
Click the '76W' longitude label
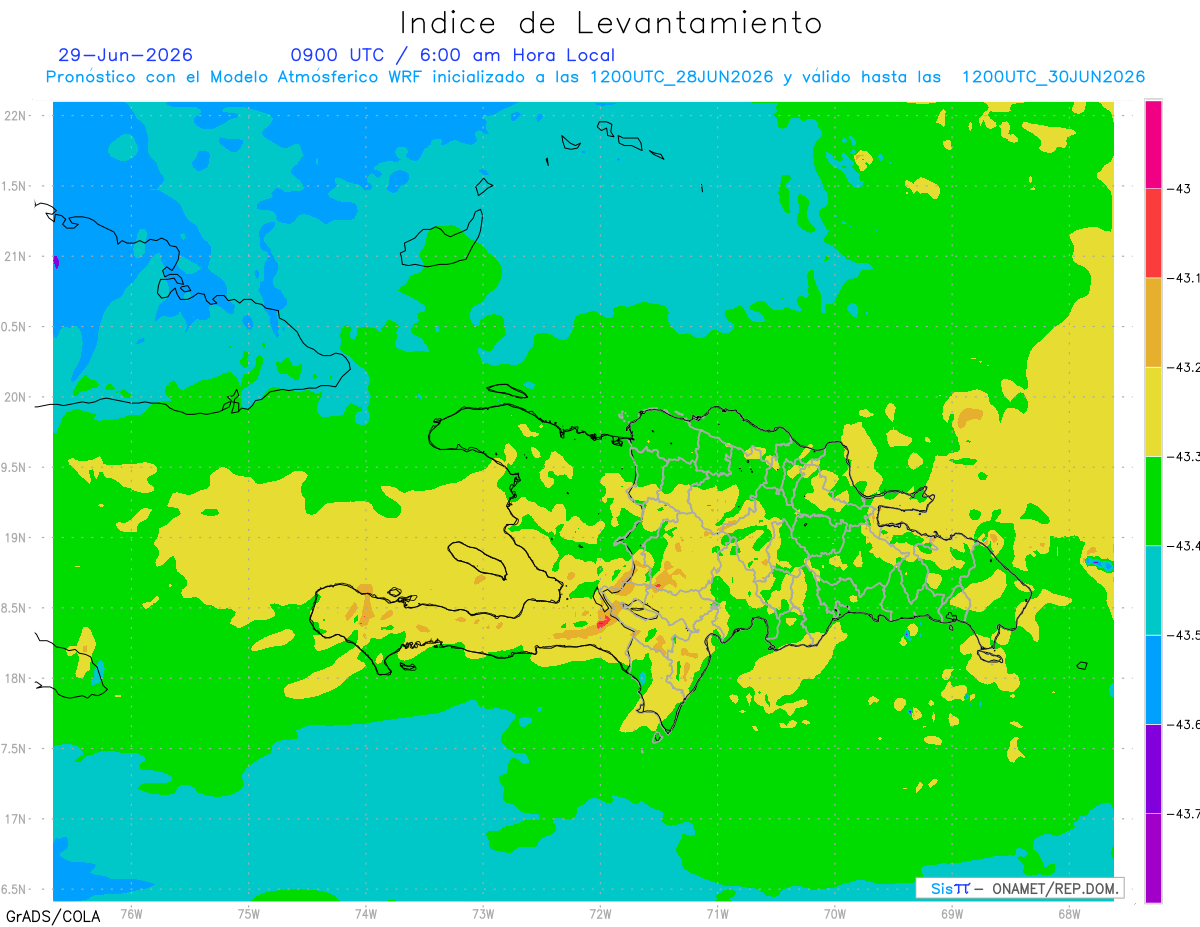click(131, 913)
